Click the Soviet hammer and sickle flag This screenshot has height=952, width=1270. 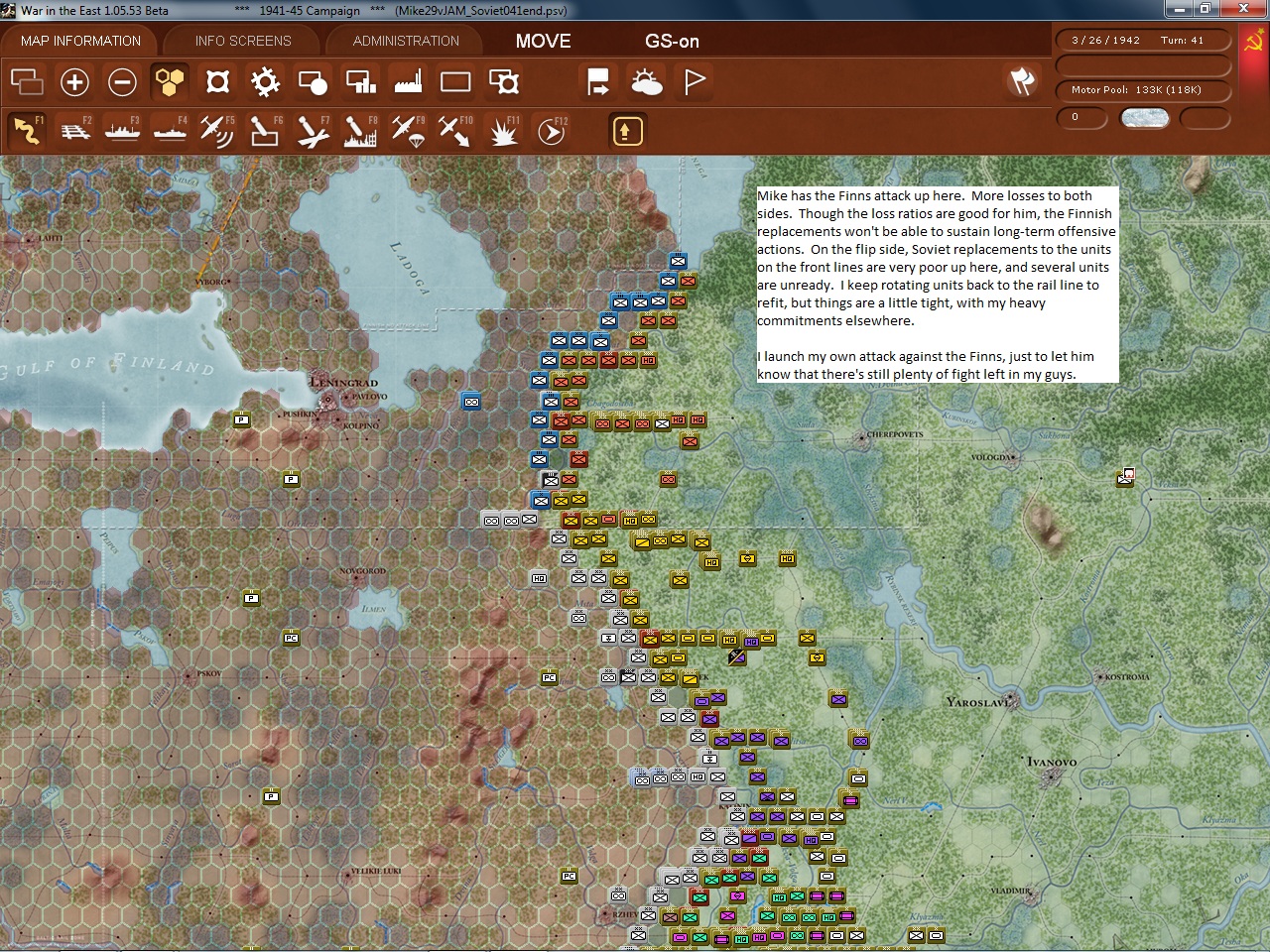pos(1253,42)
